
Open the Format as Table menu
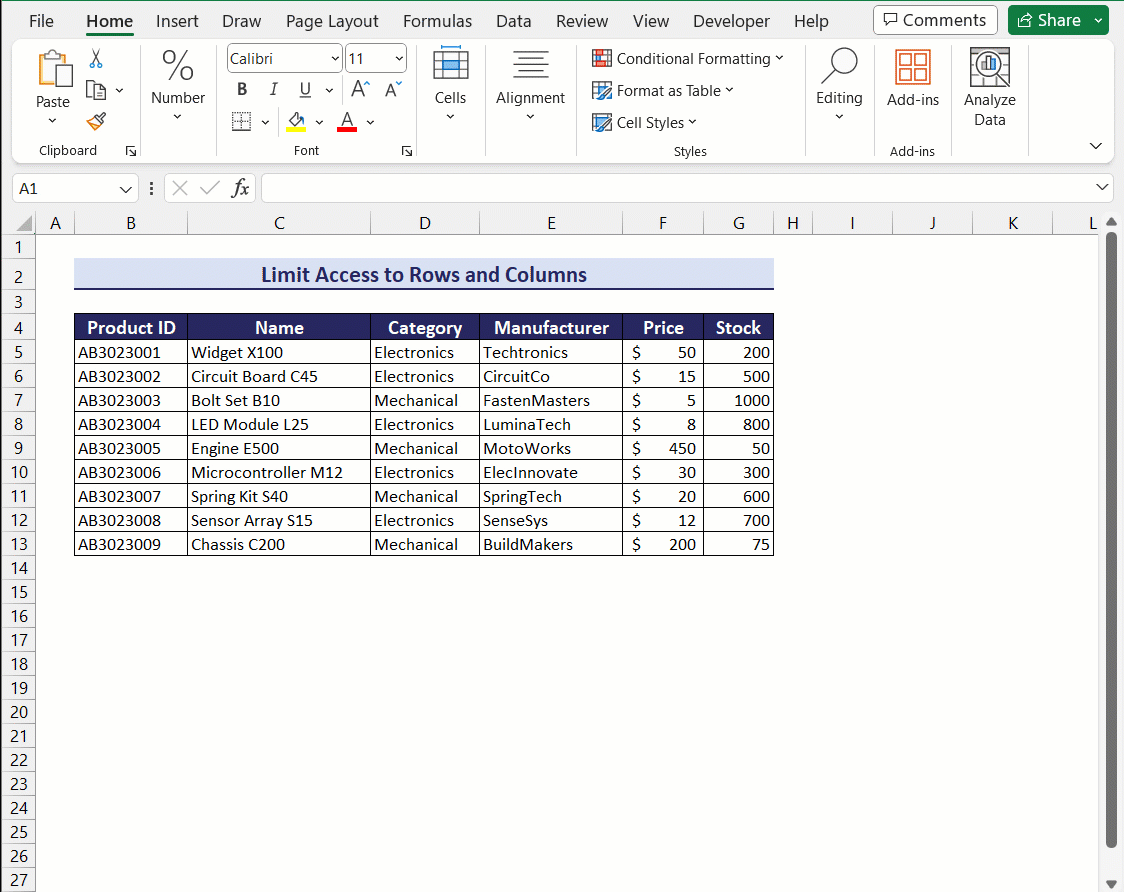(663, 90)
